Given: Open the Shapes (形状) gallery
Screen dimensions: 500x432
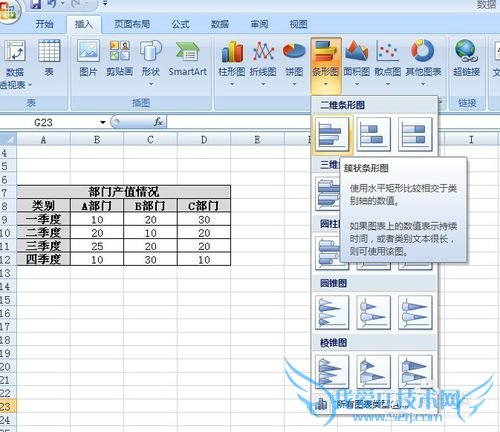Looking at the screenshot, I should 151,51.
